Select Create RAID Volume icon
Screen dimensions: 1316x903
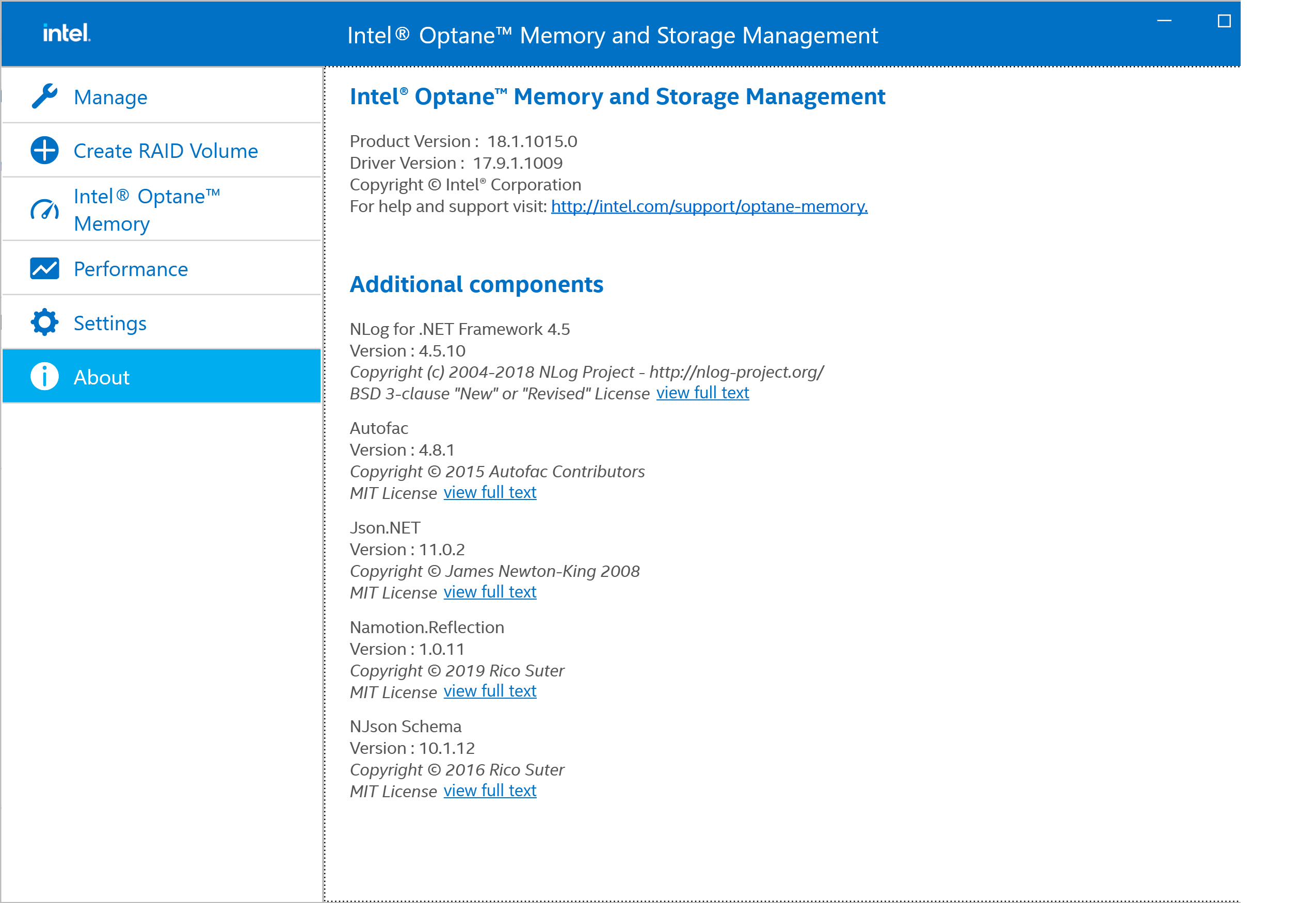pyautogui.click(x=44, y=150)
